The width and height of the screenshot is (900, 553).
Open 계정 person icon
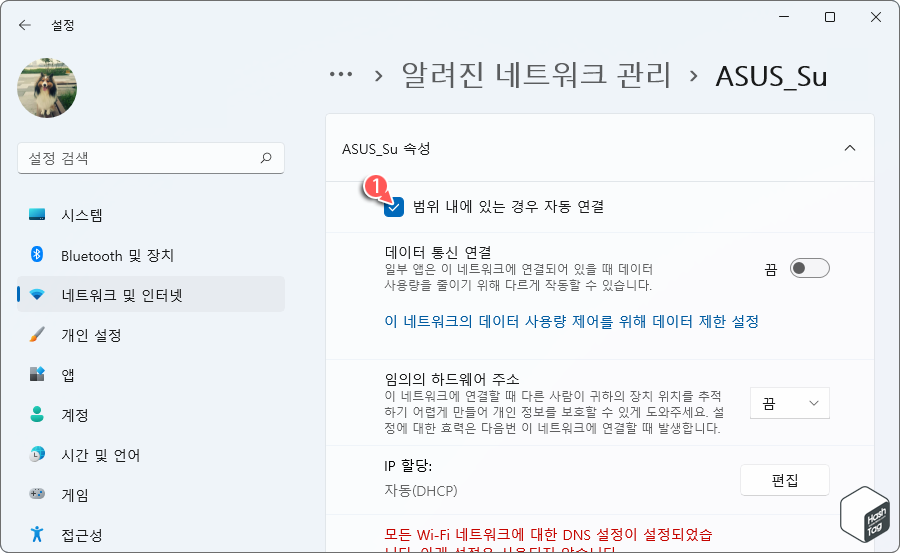click(x=37, y=414)
